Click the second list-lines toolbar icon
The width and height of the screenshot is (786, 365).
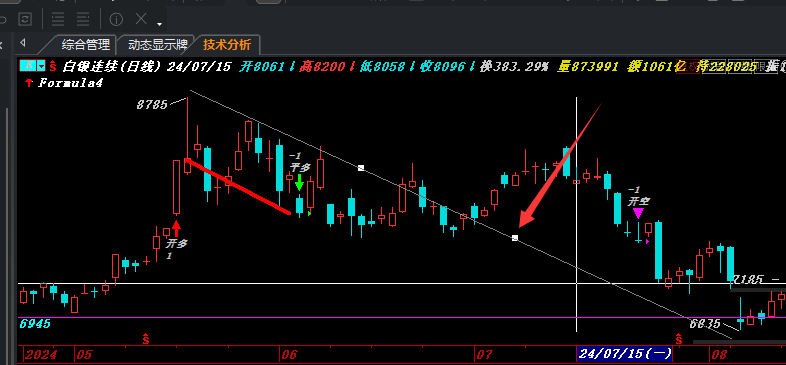click(x=83, y=20)
